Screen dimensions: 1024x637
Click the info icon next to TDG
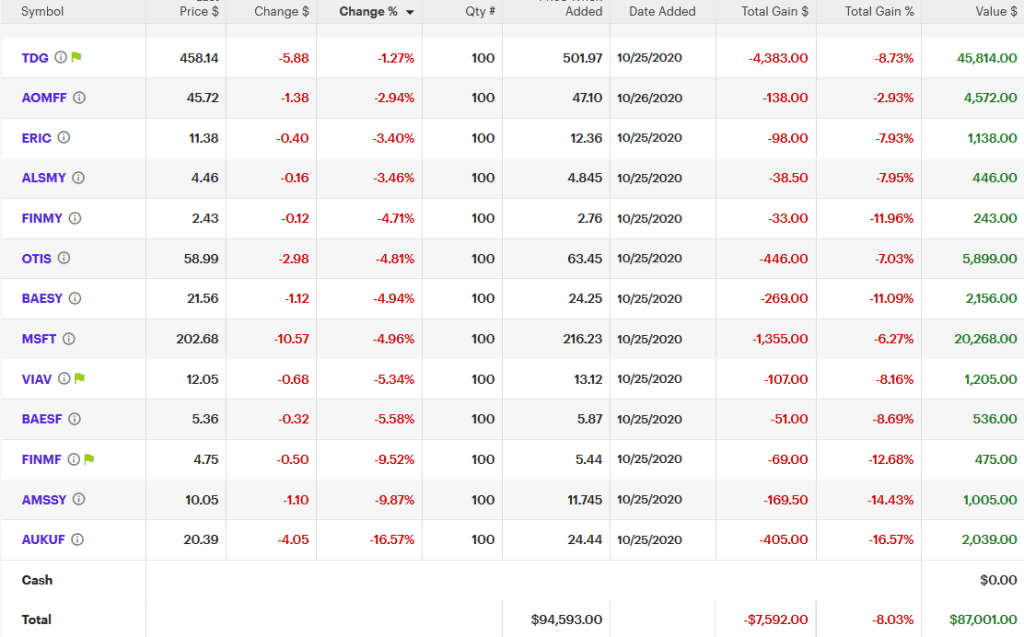click(61, 58)
